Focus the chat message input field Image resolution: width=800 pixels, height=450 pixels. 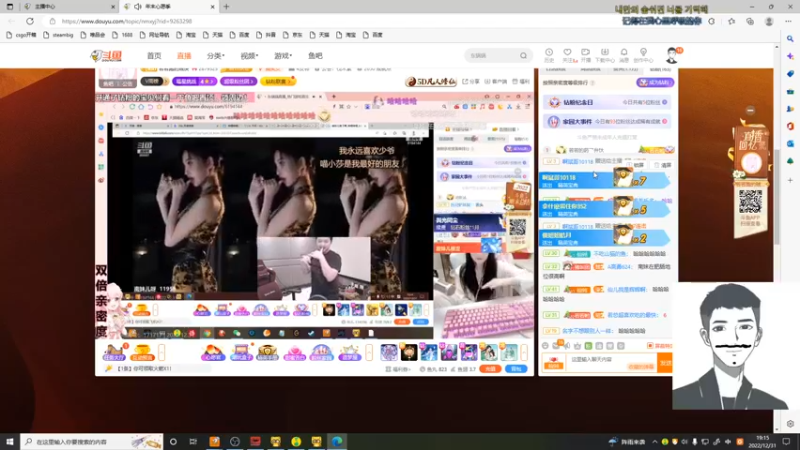[x=611, y=363]
